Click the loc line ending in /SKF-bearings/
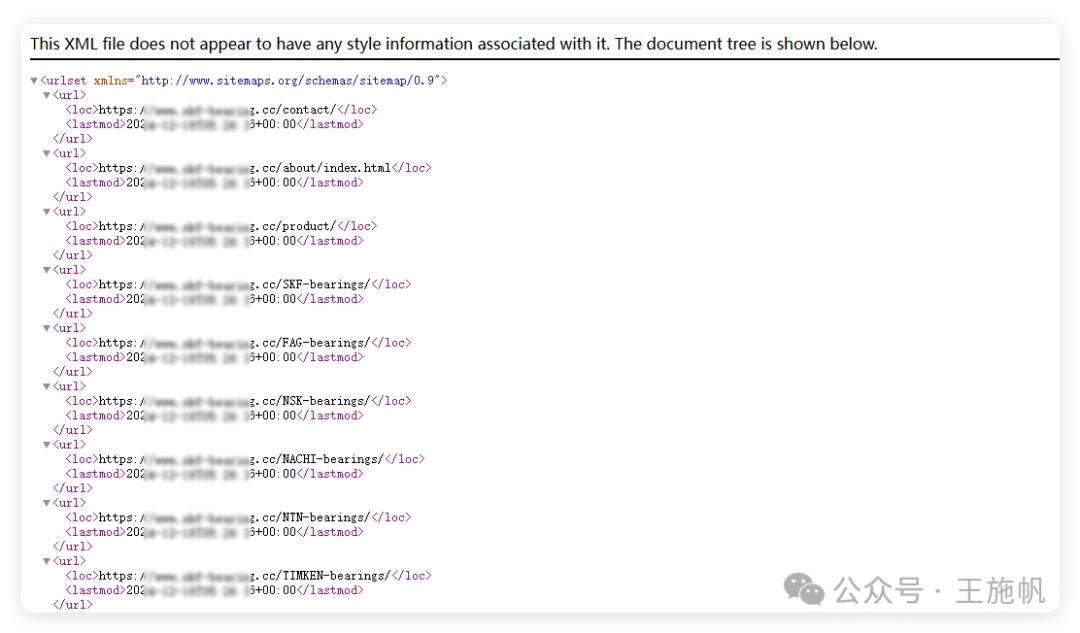 238,284
